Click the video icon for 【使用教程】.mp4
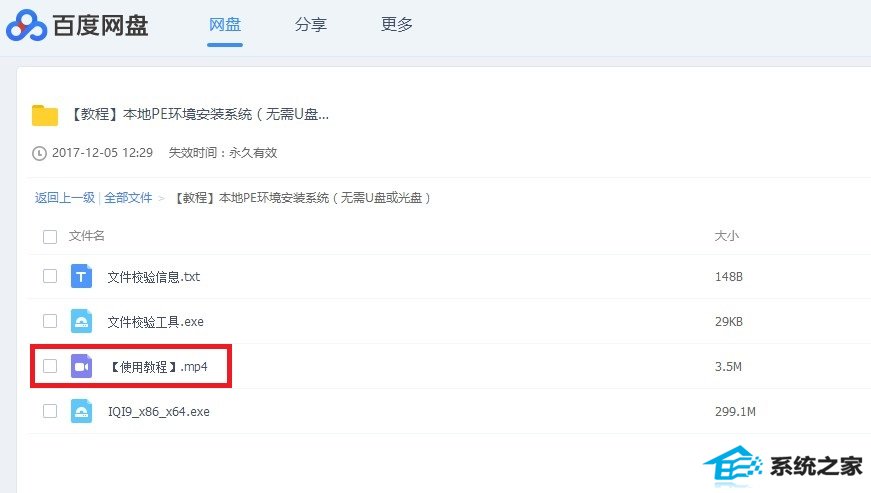Viewport: 871px width, 493px height. (81, 366)
